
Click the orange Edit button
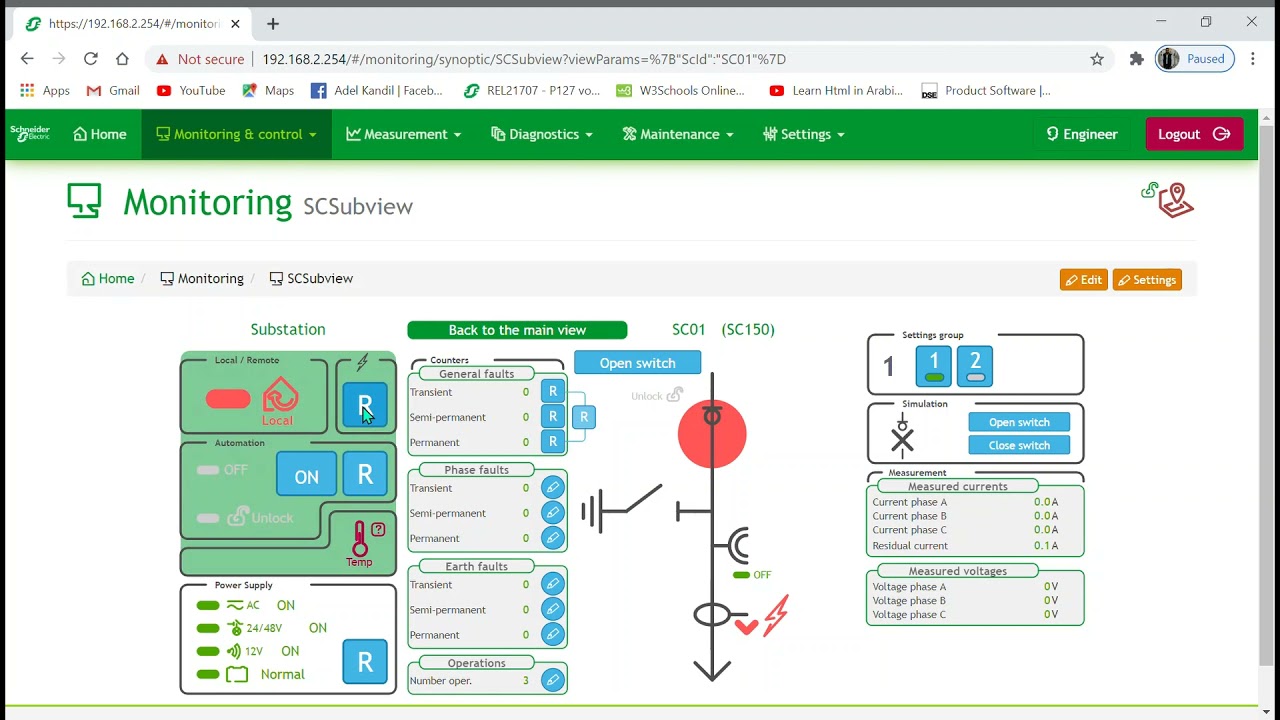[1084, 280]
